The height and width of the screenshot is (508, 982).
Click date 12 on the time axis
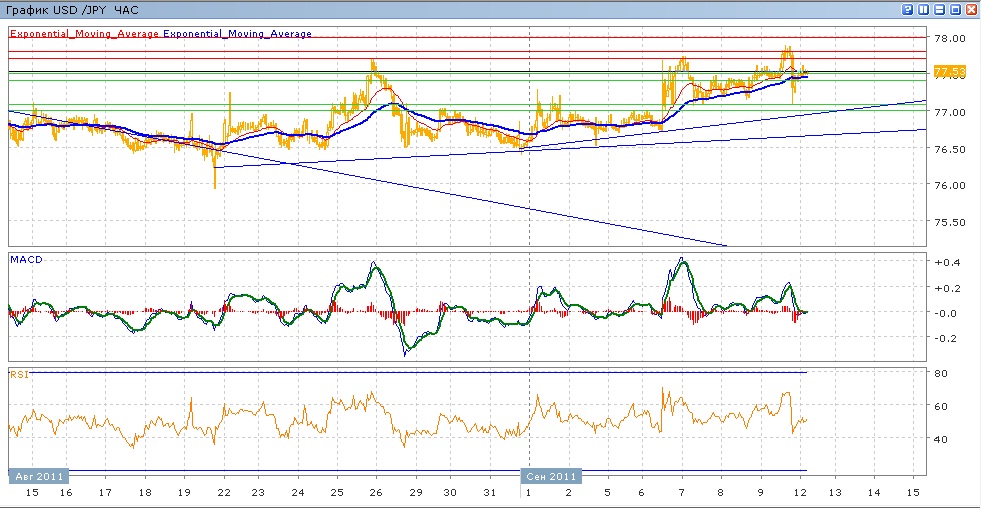coord(801,493)
